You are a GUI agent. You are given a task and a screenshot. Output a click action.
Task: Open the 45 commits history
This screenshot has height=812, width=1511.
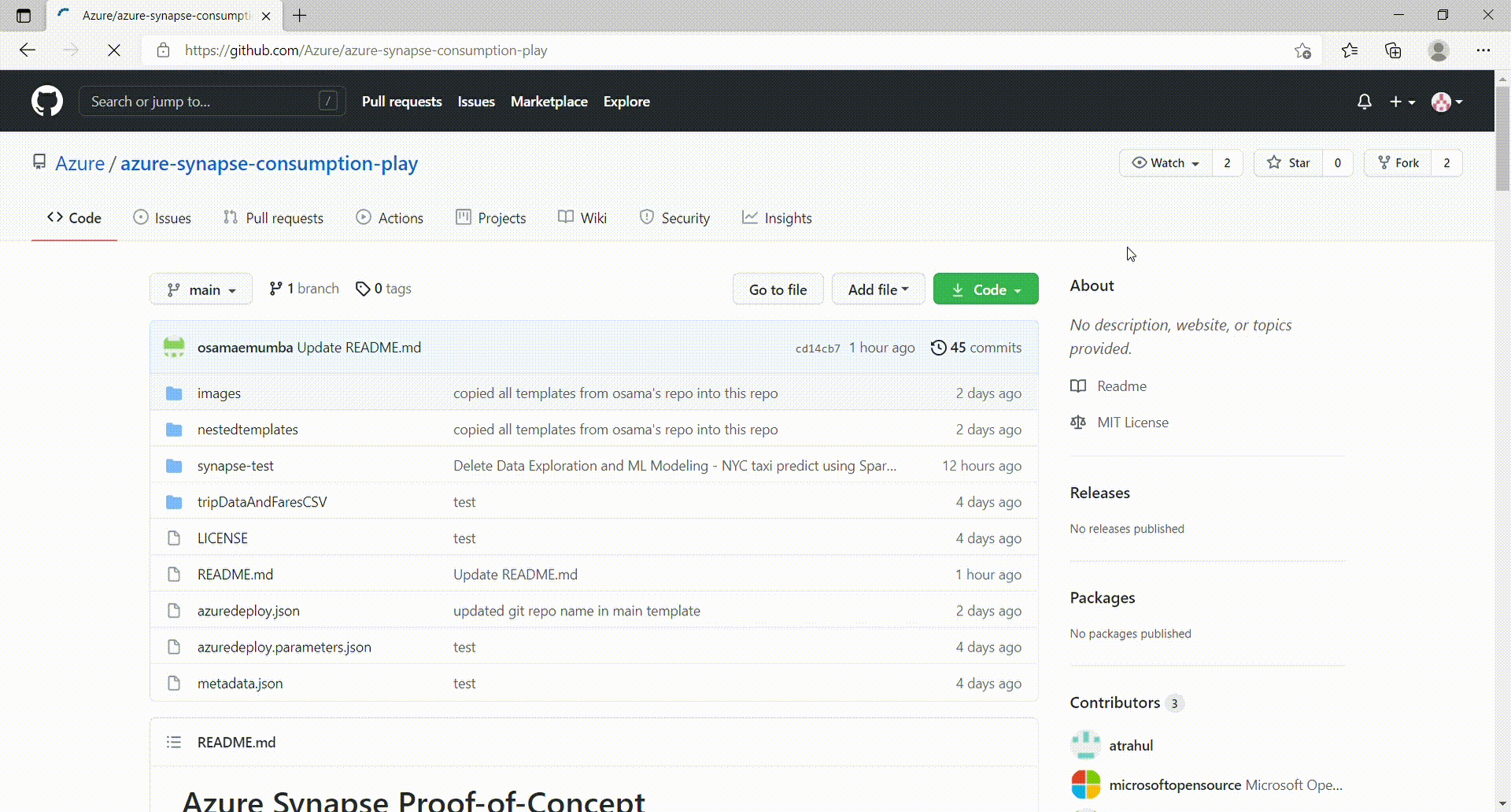click(976, 348)
